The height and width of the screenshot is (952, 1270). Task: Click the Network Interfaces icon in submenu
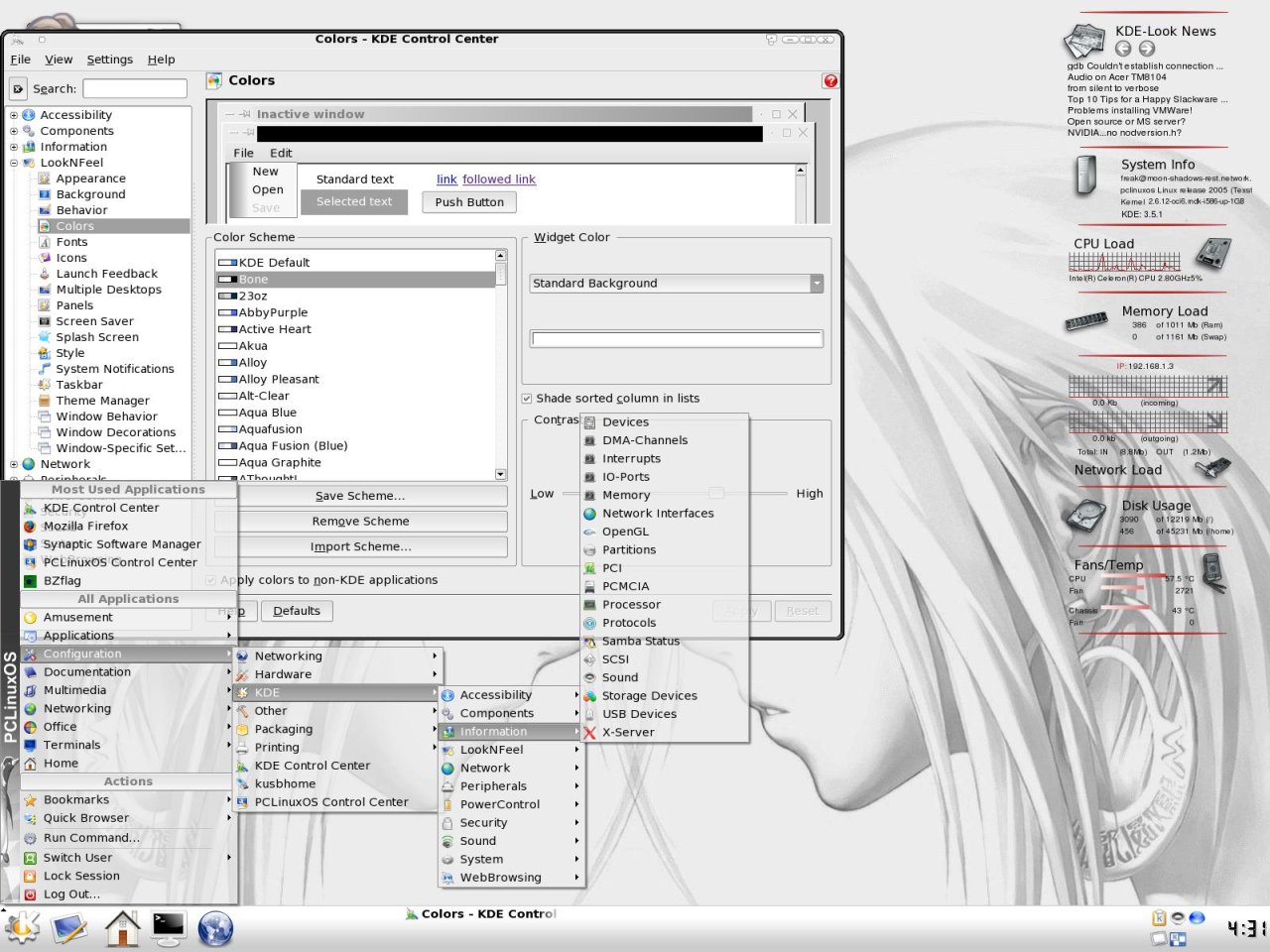[589, 514]
